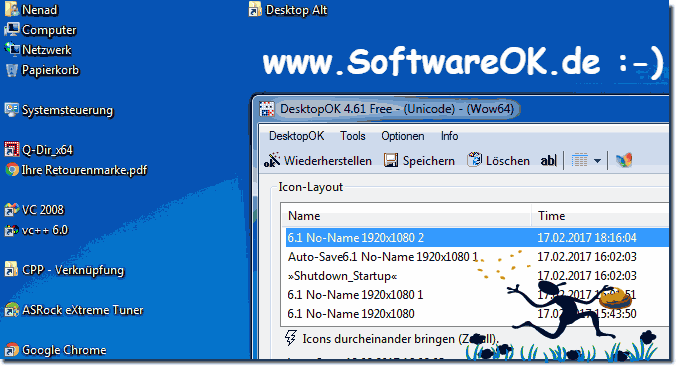The image size is (676, 366).
Task: Click the Speichern button label
Action: coord(429,161)
